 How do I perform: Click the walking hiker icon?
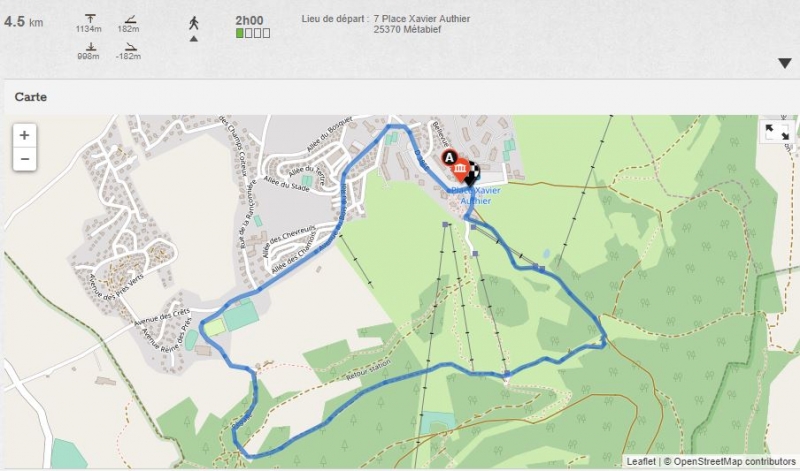pos(194,23)
